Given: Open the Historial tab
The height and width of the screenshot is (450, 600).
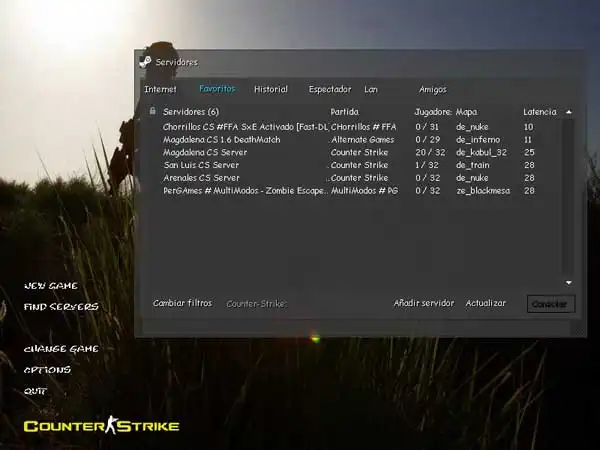Looking at the screenshot, I should (271, 89).
